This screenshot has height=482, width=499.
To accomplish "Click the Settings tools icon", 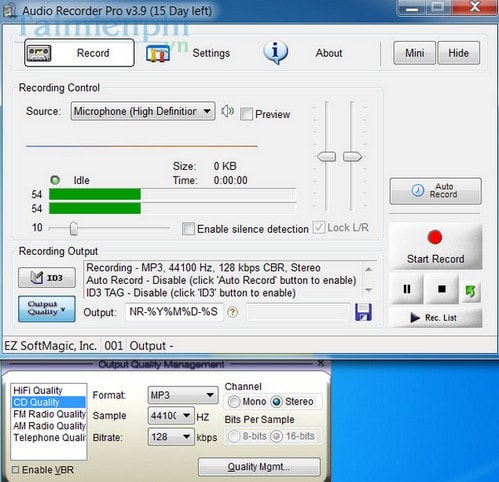I will pyautogui.click(x=158, y=54).
